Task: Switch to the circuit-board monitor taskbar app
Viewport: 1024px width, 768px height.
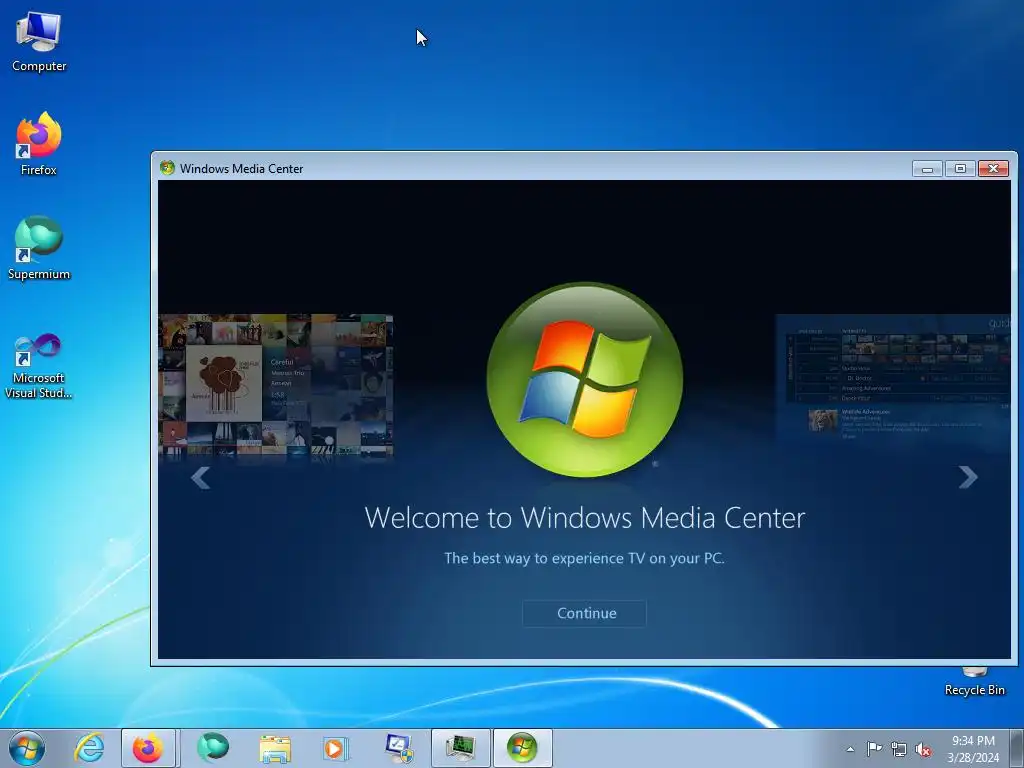Action: click(x=460, y=748)
